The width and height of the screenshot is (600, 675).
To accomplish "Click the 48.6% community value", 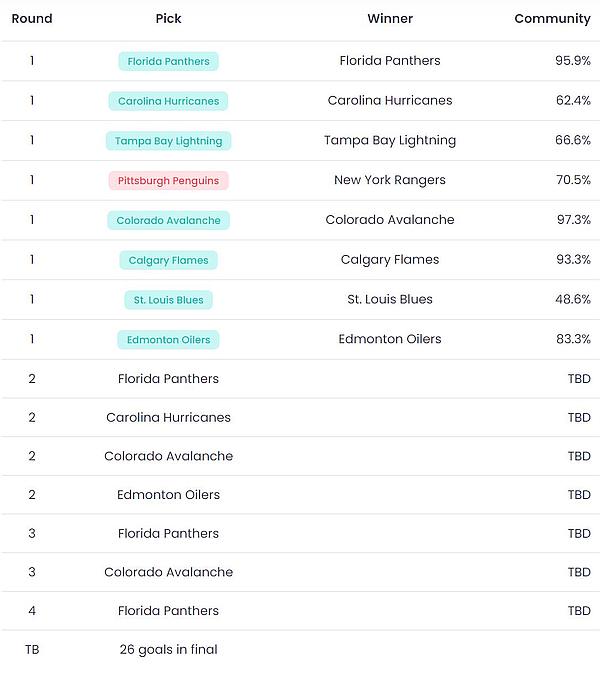I will click(572, 299).
